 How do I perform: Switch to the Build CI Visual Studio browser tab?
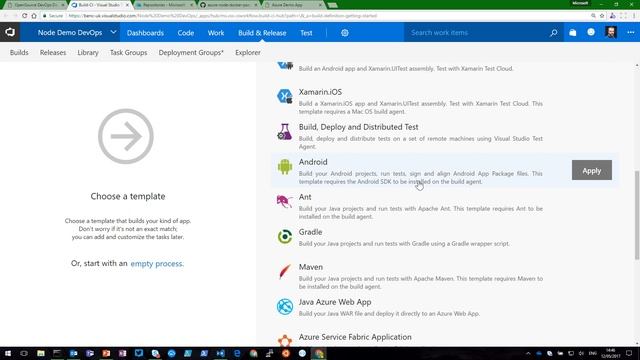coord(99,5)
